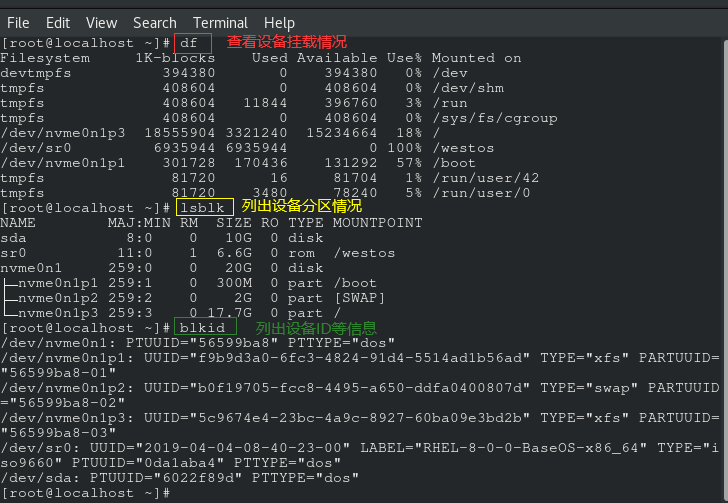Click the '/westos' mount point in df output
This screenshot has height=503, width=728.
tap(463, 148)
